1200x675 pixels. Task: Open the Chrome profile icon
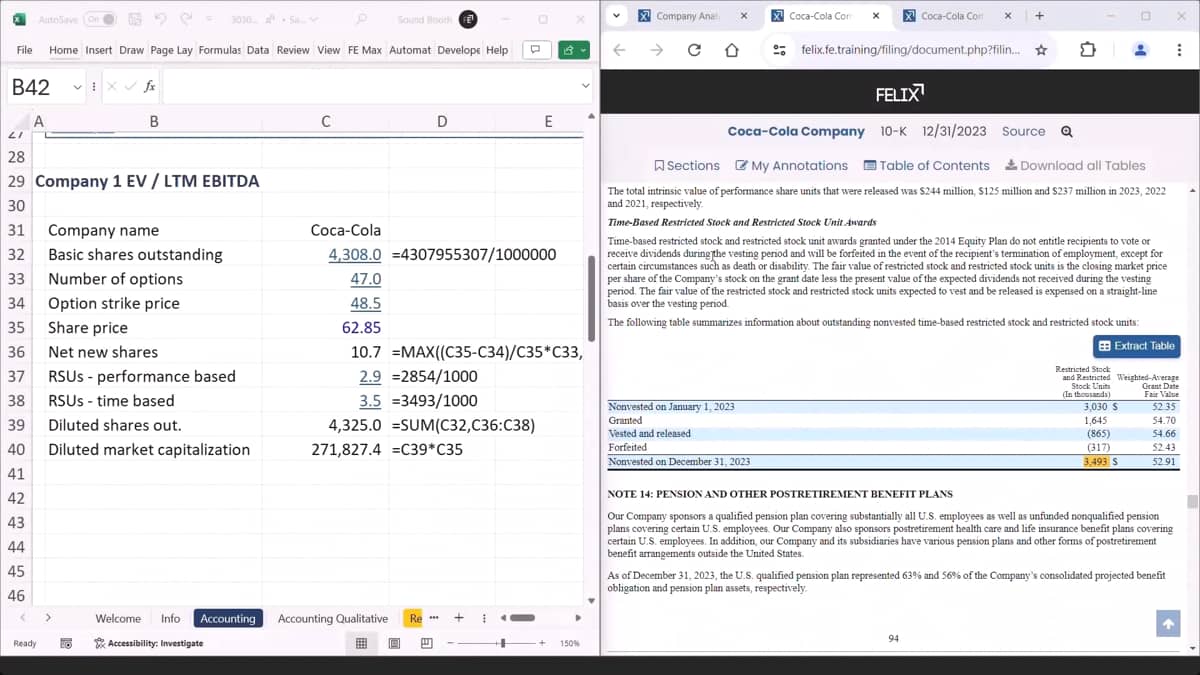click(1139, 50)
